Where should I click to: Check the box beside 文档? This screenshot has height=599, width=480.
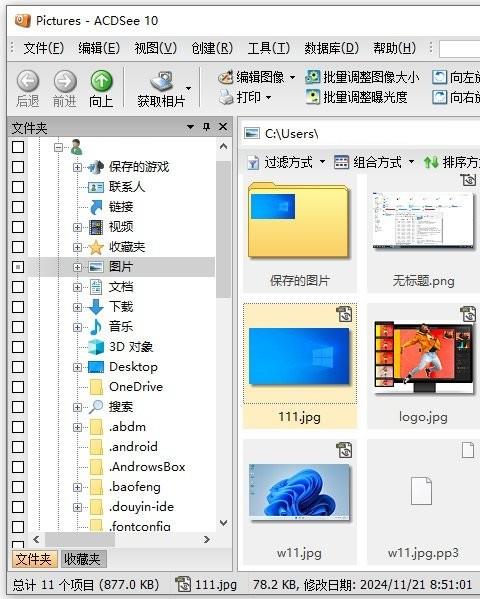pos(18,287)
